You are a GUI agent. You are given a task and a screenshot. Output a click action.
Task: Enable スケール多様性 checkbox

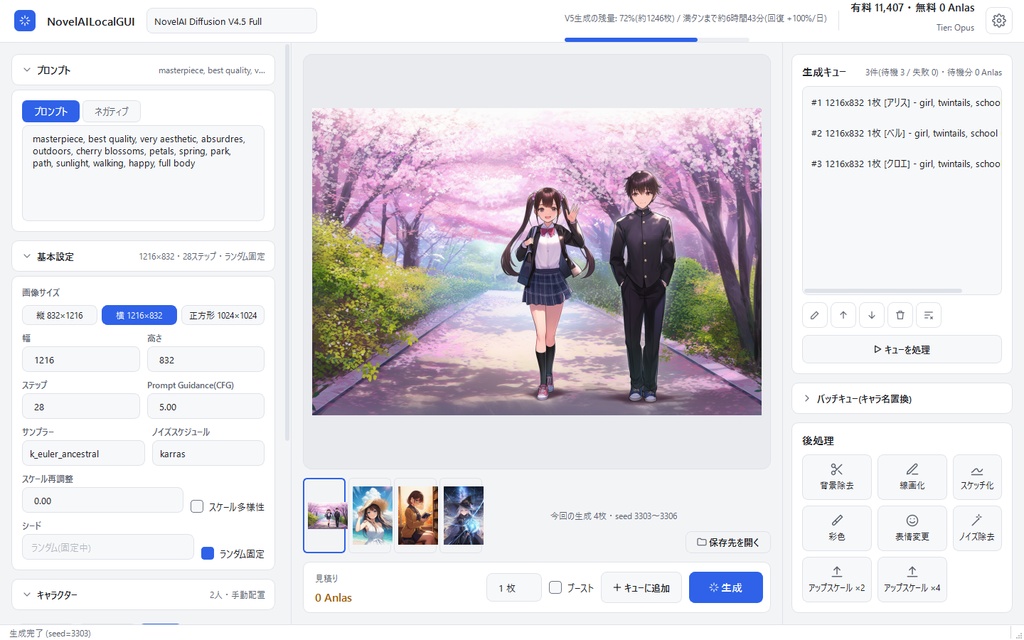click(x=197, y=507)
